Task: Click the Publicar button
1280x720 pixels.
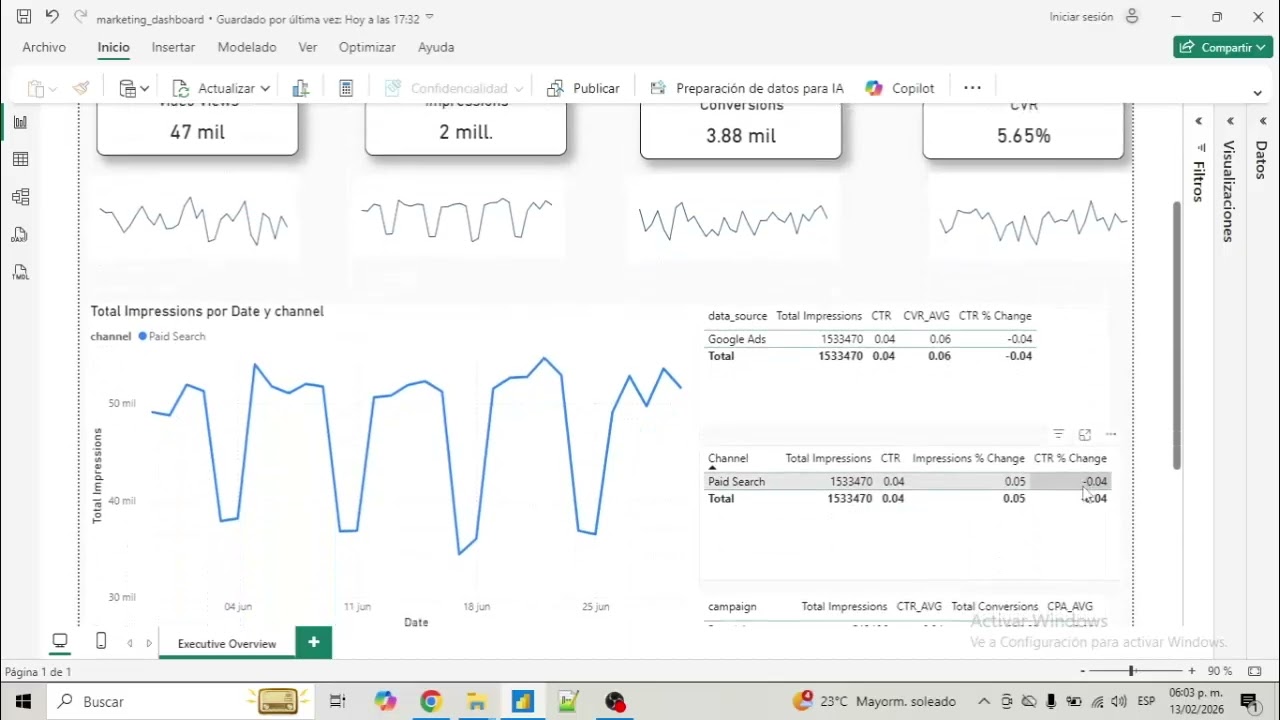Action: click(584, 88)
